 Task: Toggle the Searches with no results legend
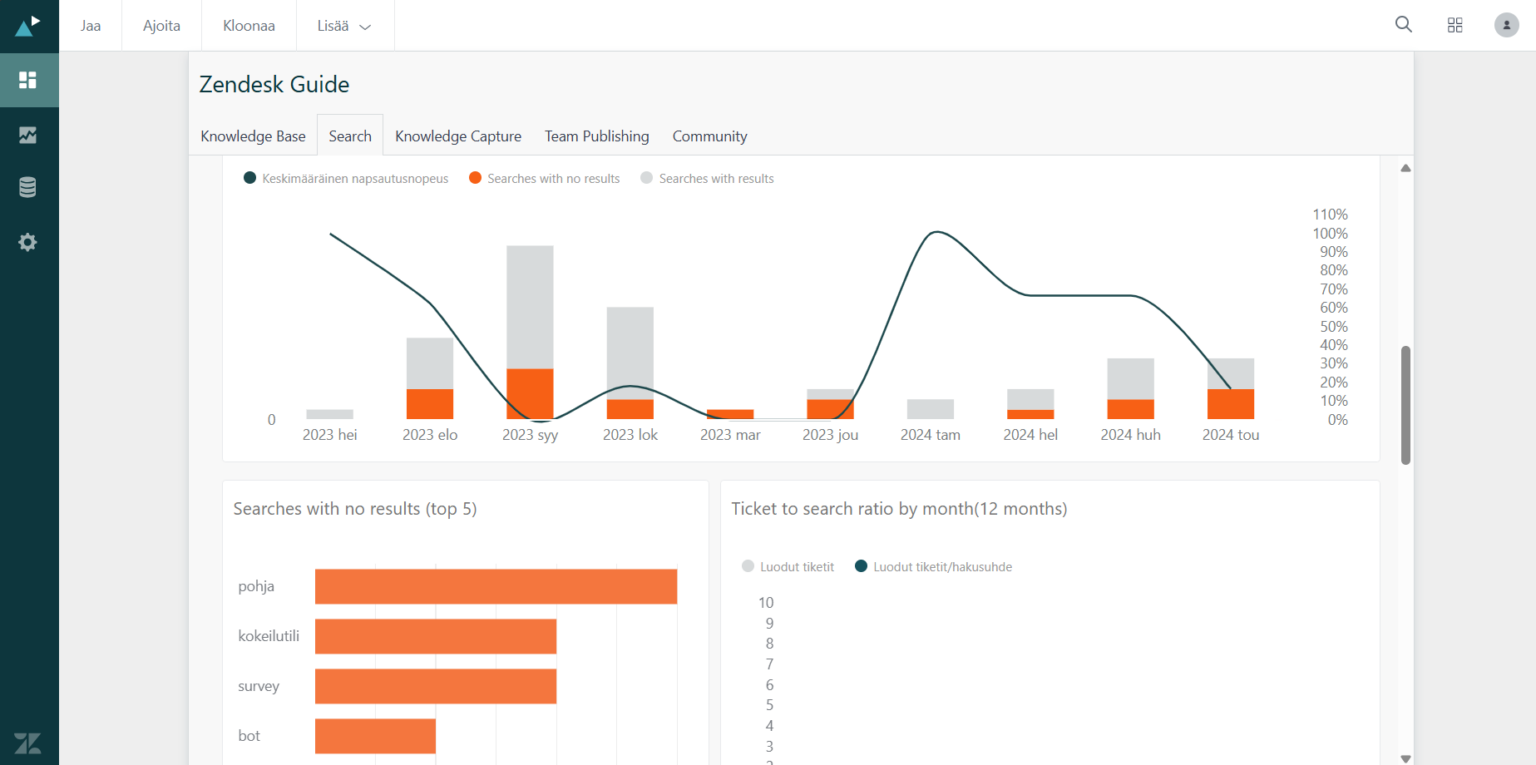544,178
